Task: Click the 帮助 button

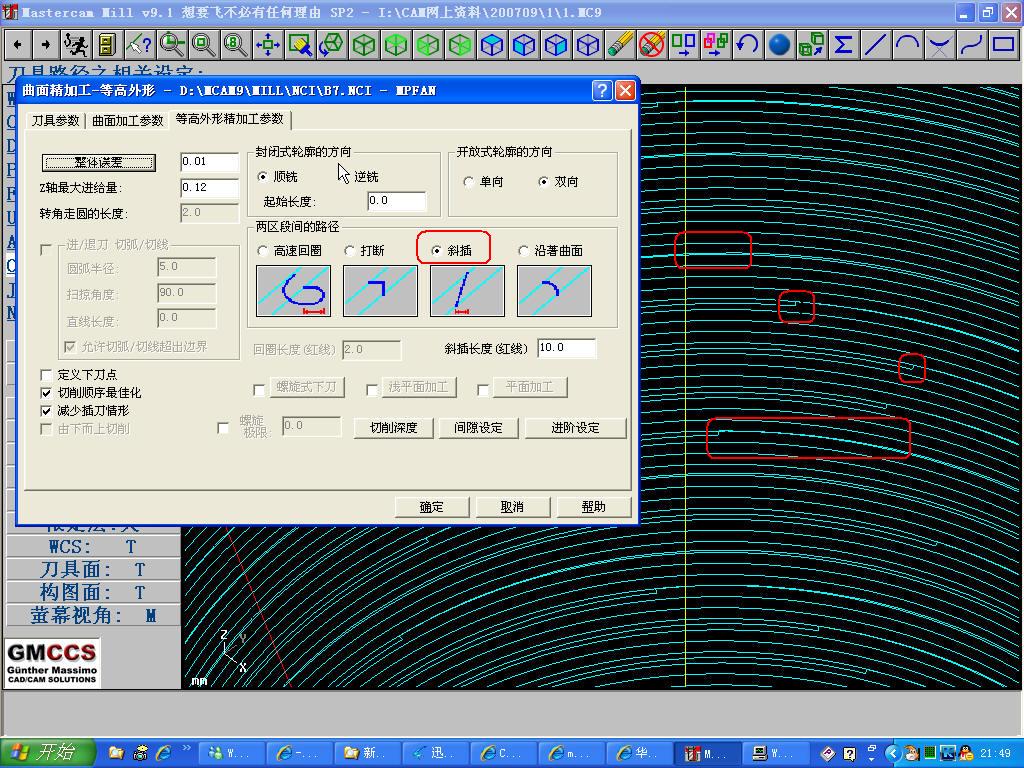Action: coord(594,507)
